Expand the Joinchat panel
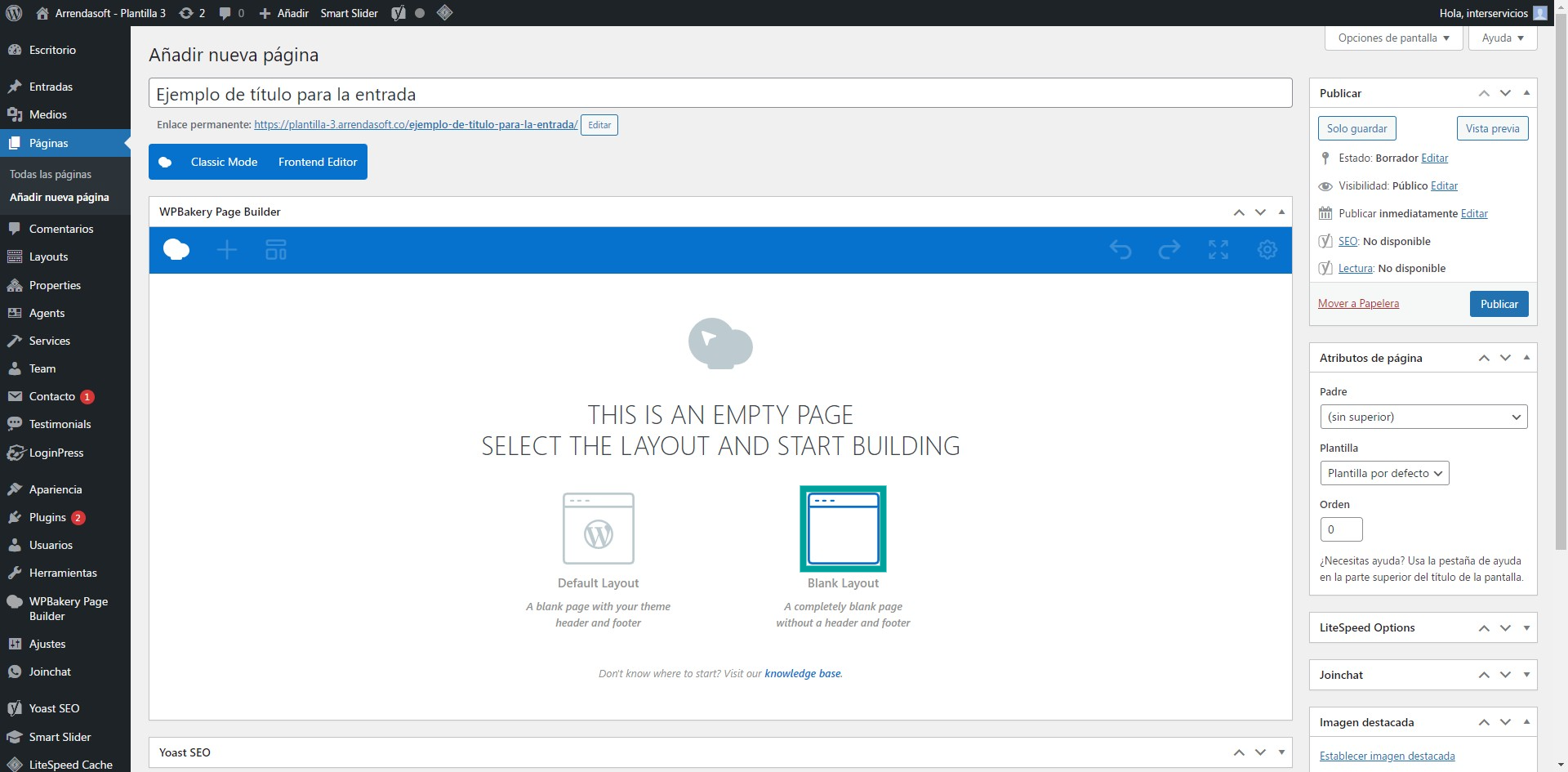 pyautogui.click(x=1526, y=675)
